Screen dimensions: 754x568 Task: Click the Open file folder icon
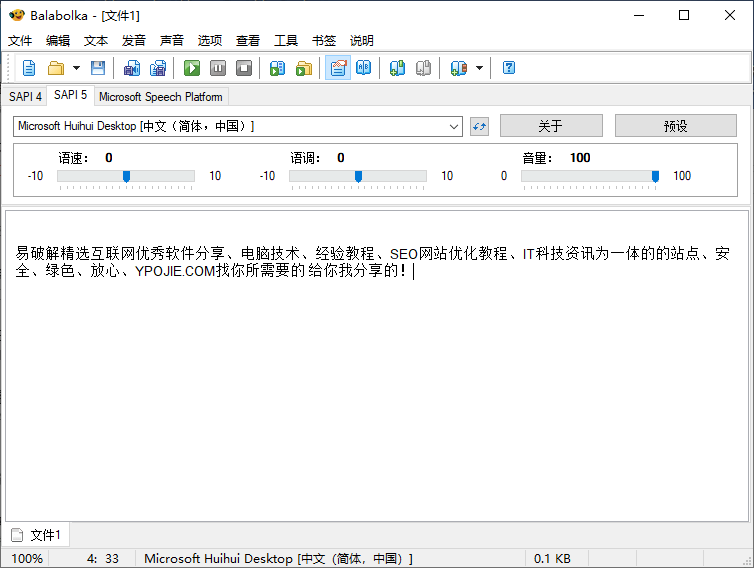pos(56,68)
